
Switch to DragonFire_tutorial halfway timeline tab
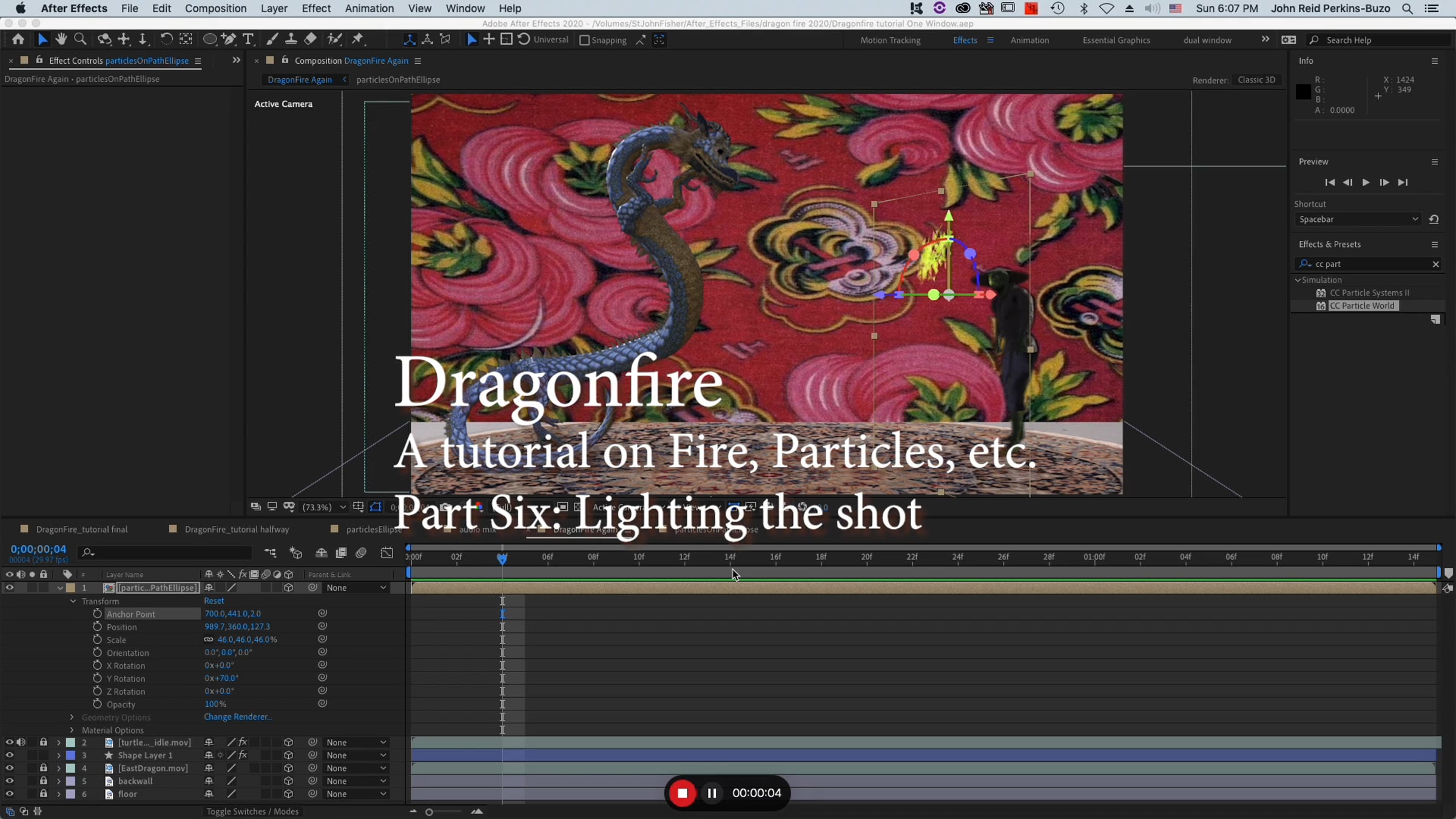[236, 530]
